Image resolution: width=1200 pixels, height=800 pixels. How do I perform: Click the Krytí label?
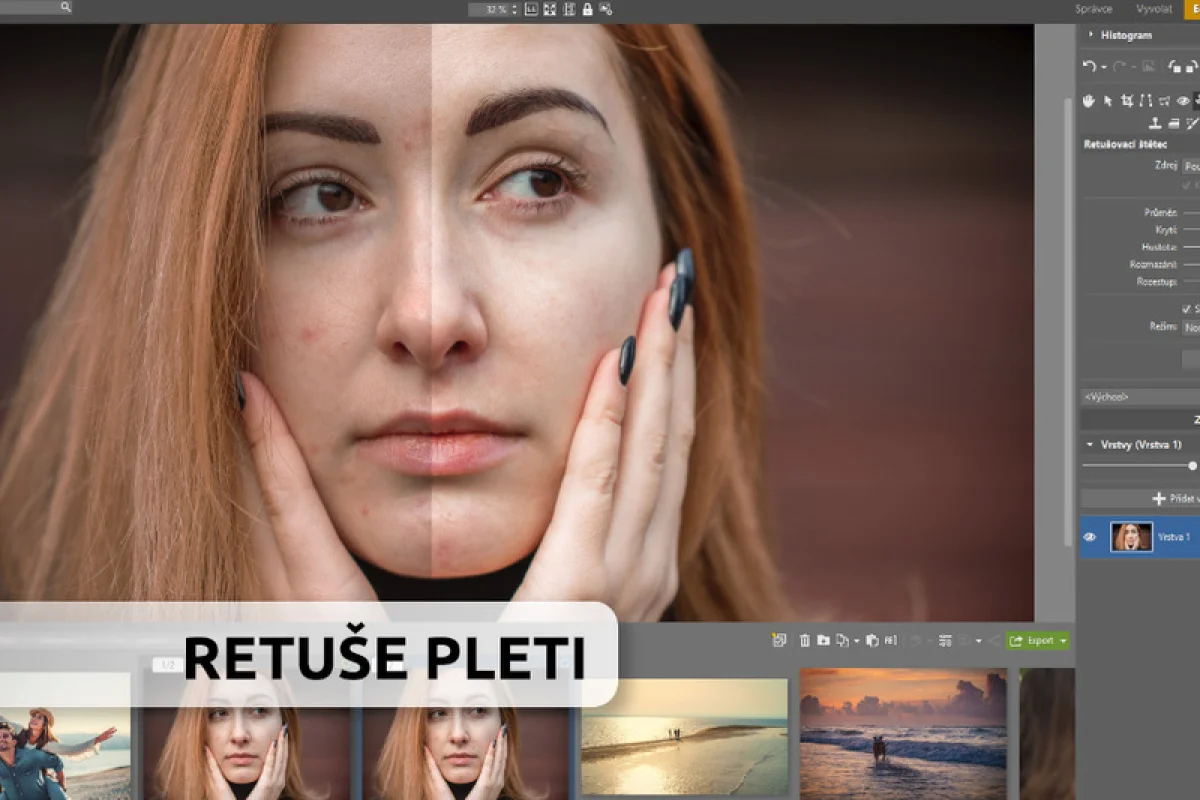coord(1165,229)
